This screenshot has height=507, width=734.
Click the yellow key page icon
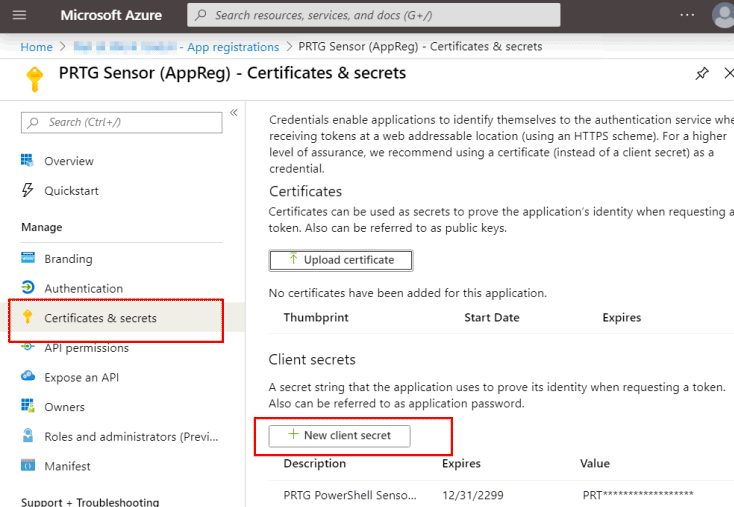tap(35, 79)
